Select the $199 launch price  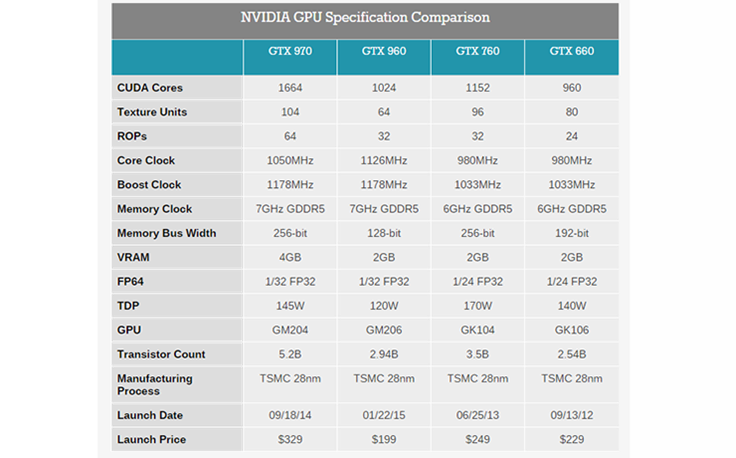384,440
